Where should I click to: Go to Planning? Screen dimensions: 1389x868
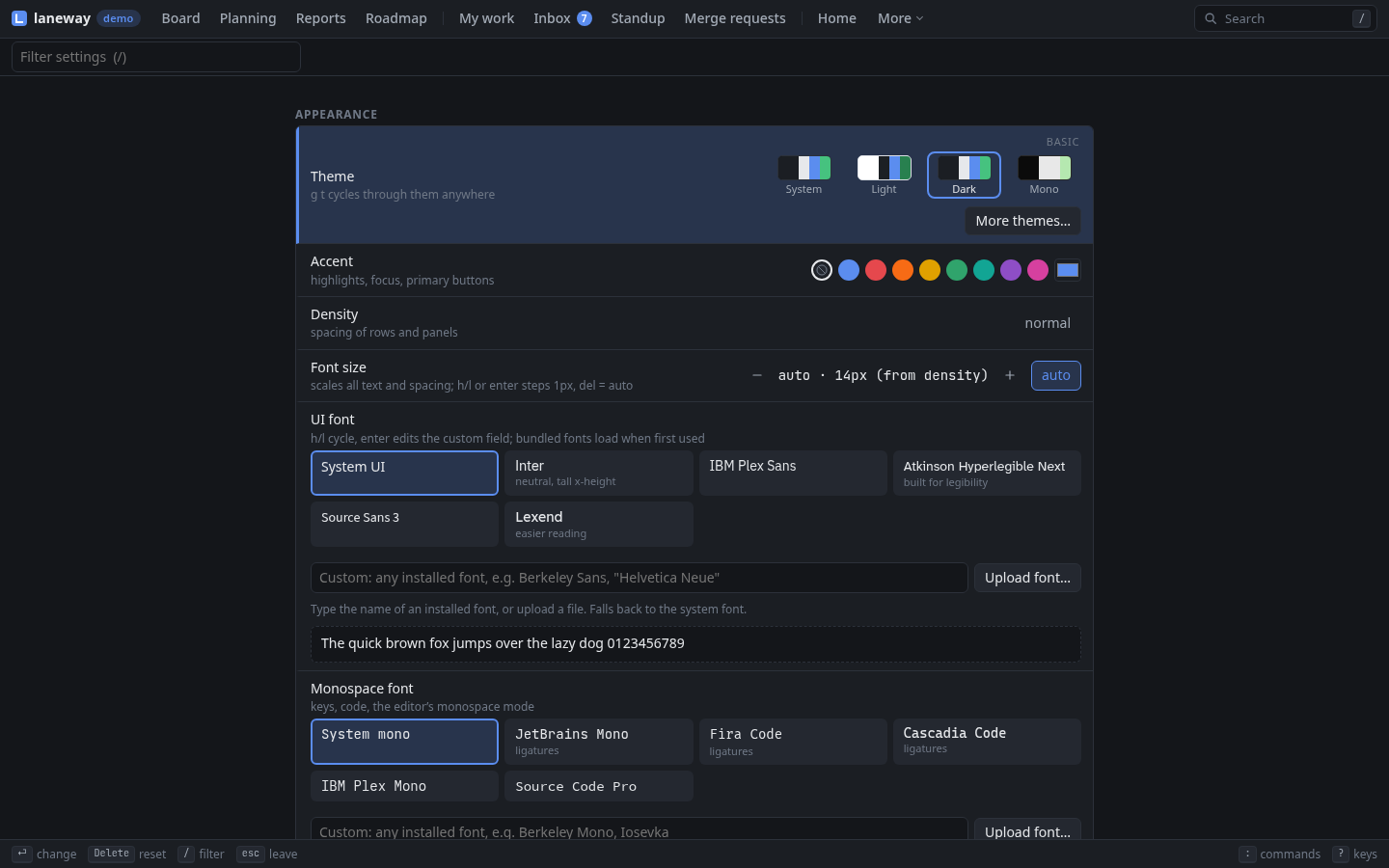point(248,18)
